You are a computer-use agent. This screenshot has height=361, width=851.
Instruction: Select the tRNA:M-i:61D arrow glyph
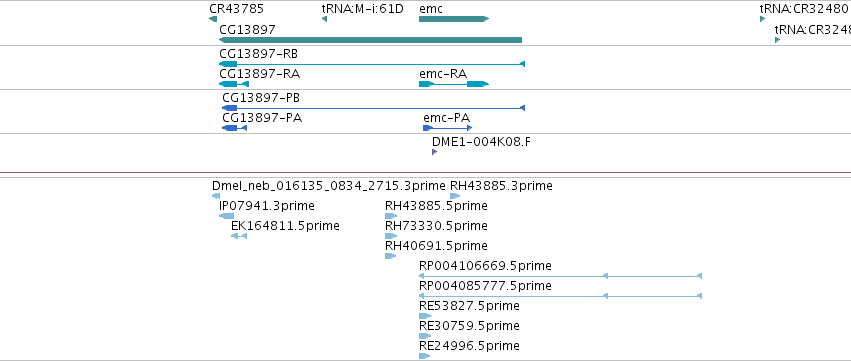[x=324, y=19]
